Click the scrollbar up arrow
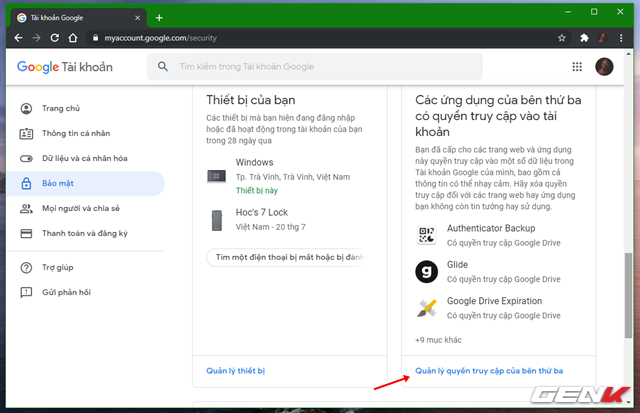Screen dimensions: 640x413 coord(628,54)
